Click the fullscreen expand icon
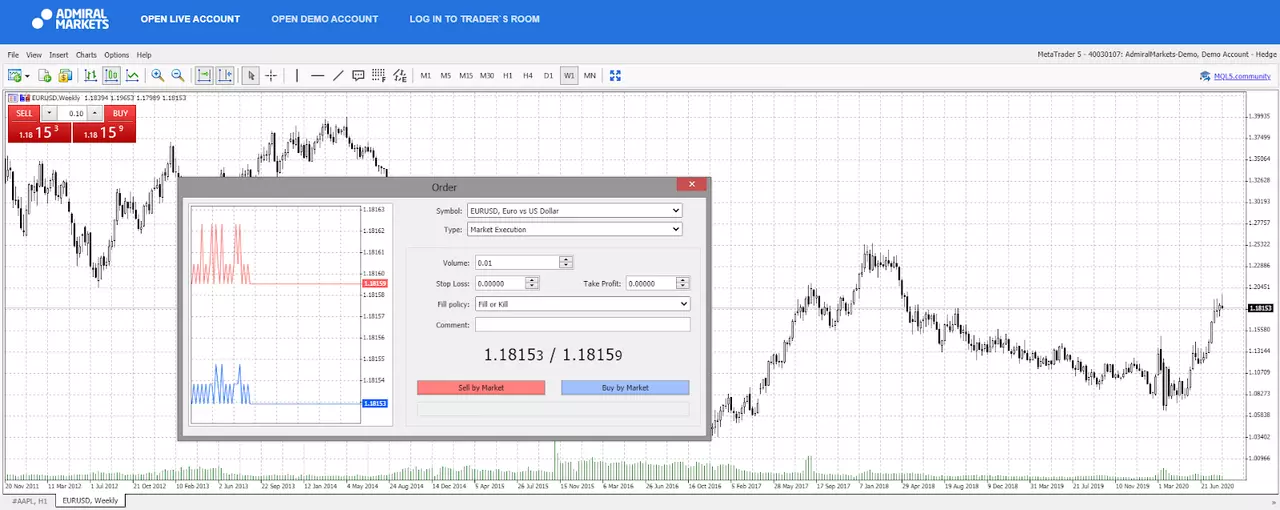This screenshot has width=1280, height=510. tap(616, 75)
